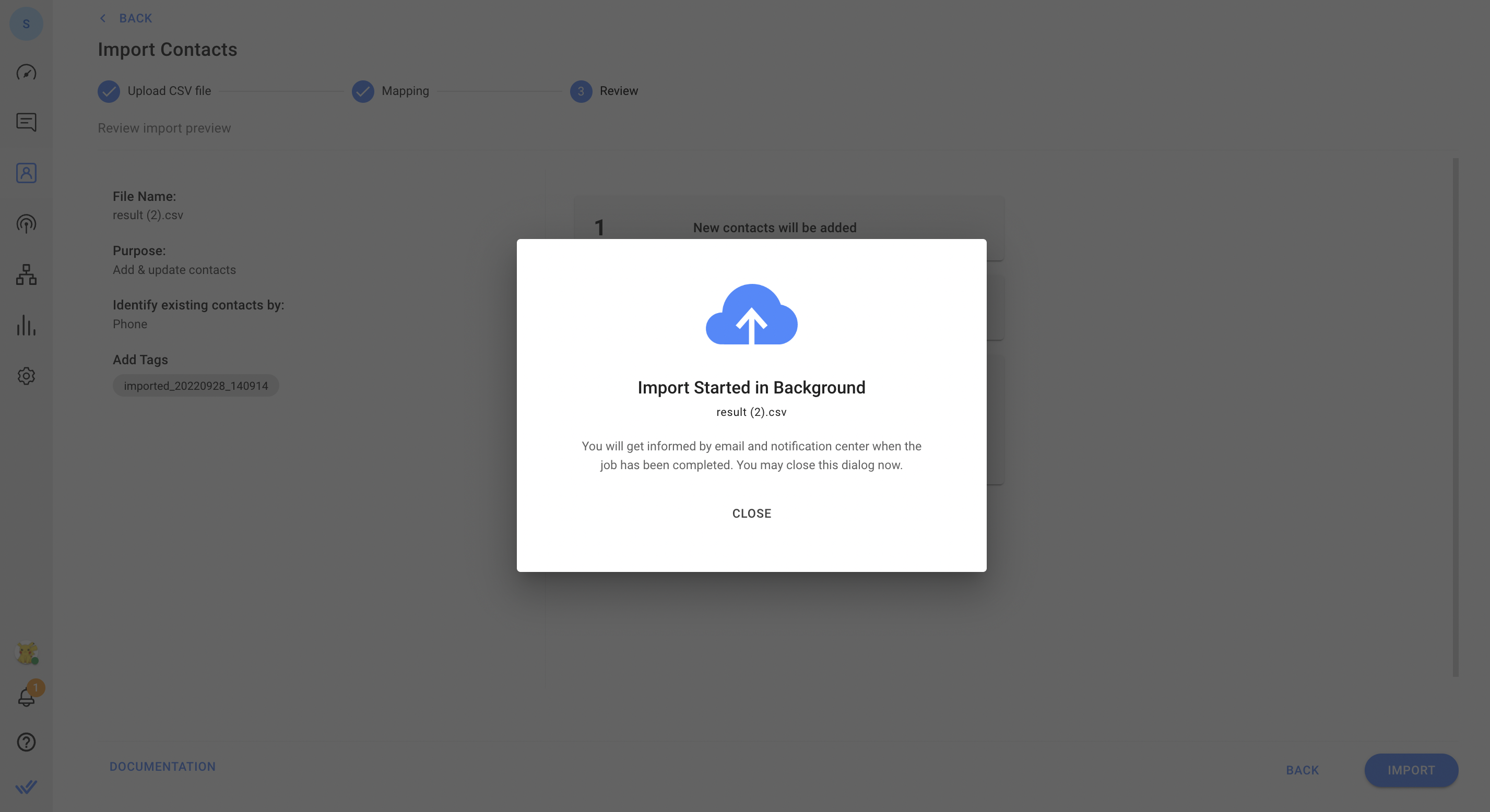Click the file name 'result (2).csv' in dialog
Image resolution: width=1490 pixels, height=812 pixels.
click(x=751, y=412)
